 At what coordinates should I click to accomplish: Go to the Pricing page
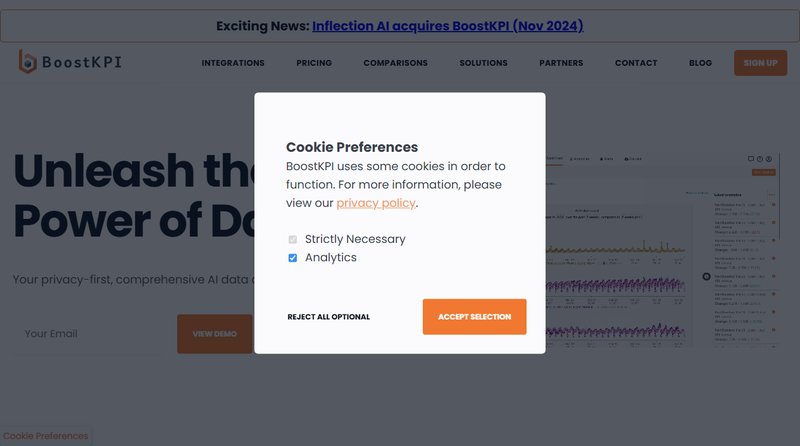pos(314,63)
